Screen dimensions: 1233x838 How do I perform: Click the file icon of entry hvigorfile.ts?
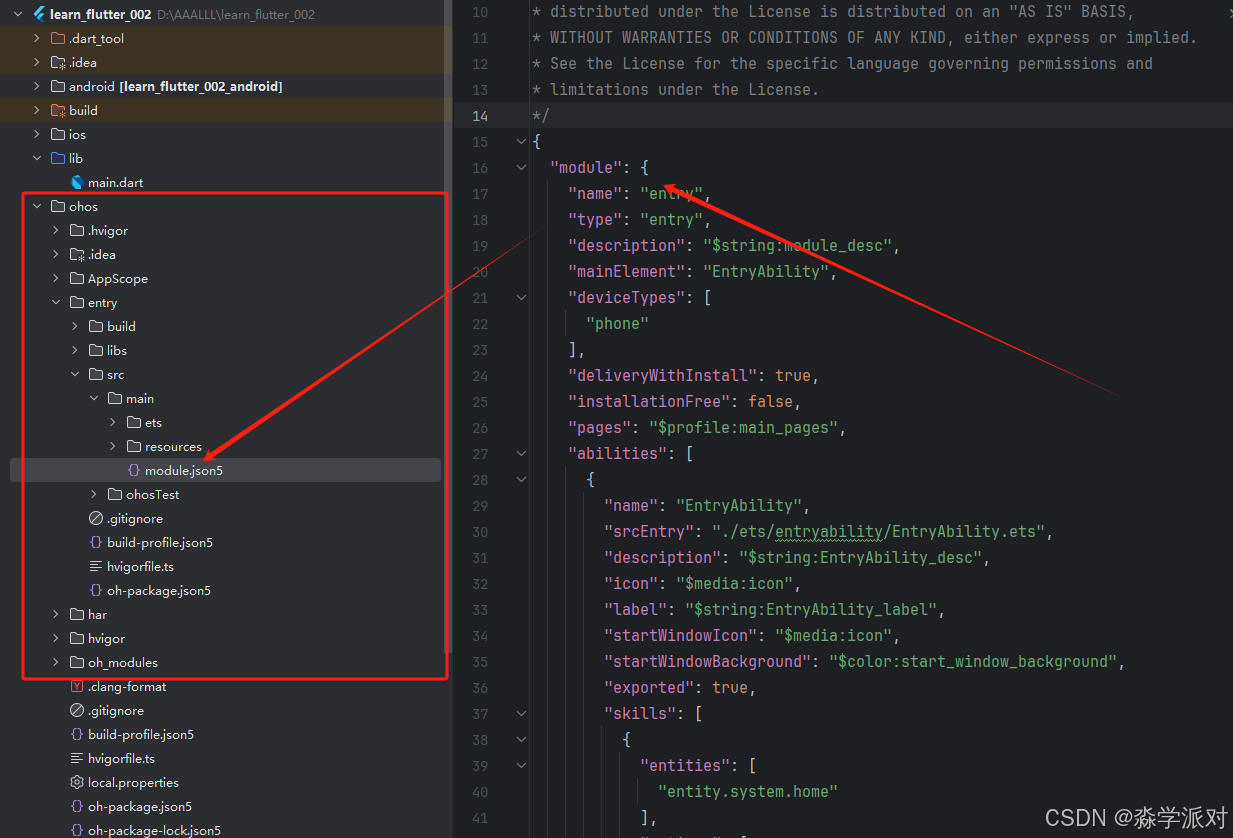click(x=96, y=566)
